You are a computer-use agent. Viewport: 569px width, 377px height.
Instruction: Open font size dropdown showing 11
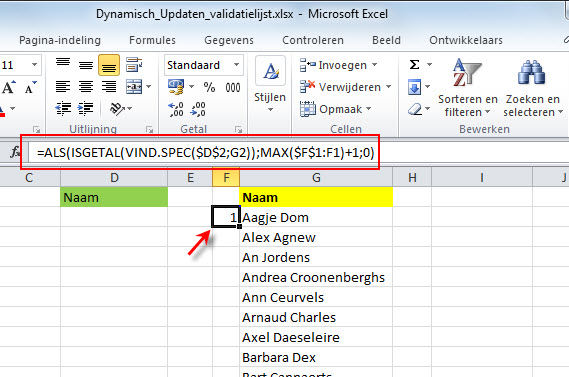(x=34, y=65)
